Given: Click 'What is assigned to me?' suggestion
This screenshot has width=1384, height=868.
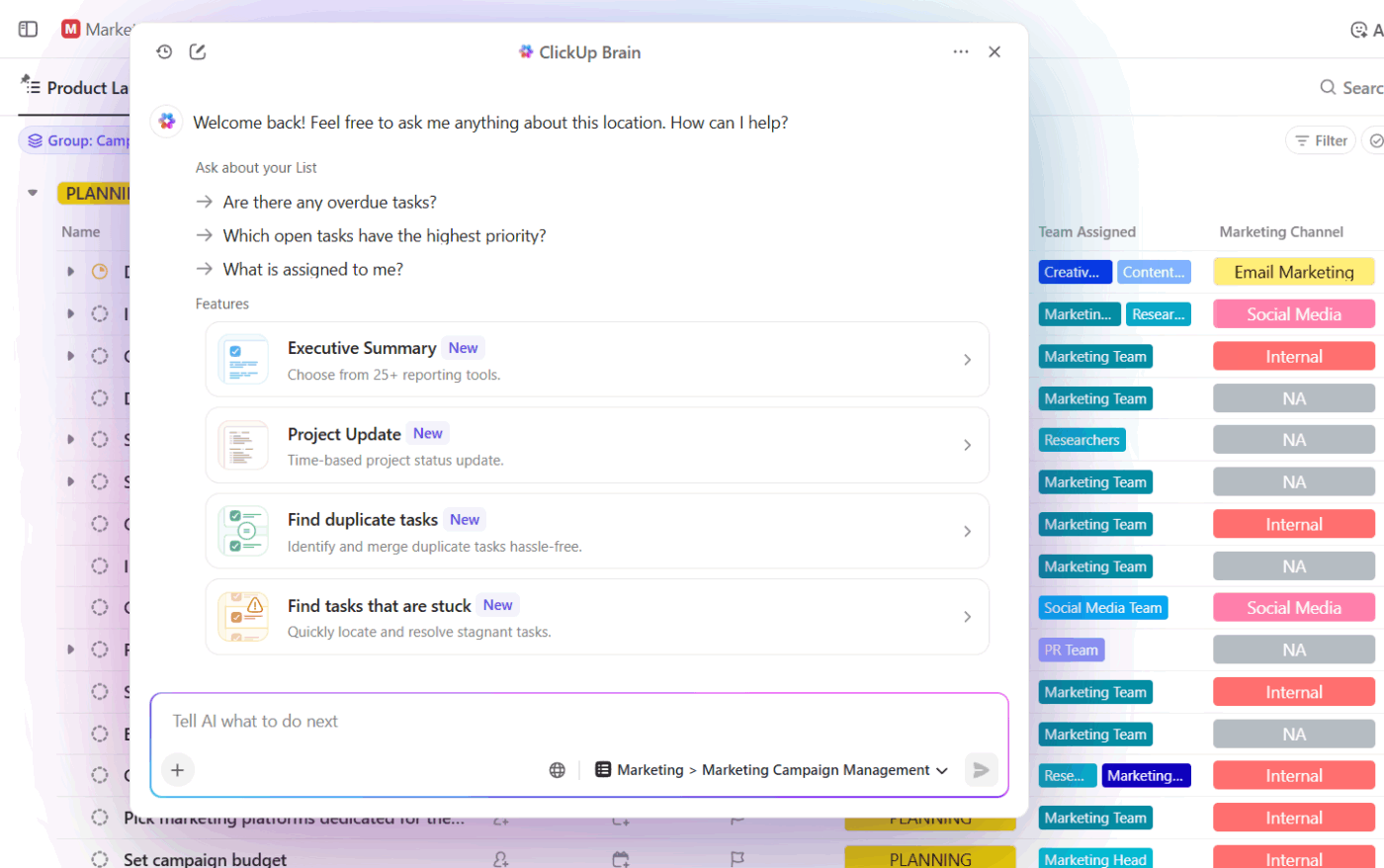Looking at the screenshot, I should pyautogui.click(x=312, y=270).
